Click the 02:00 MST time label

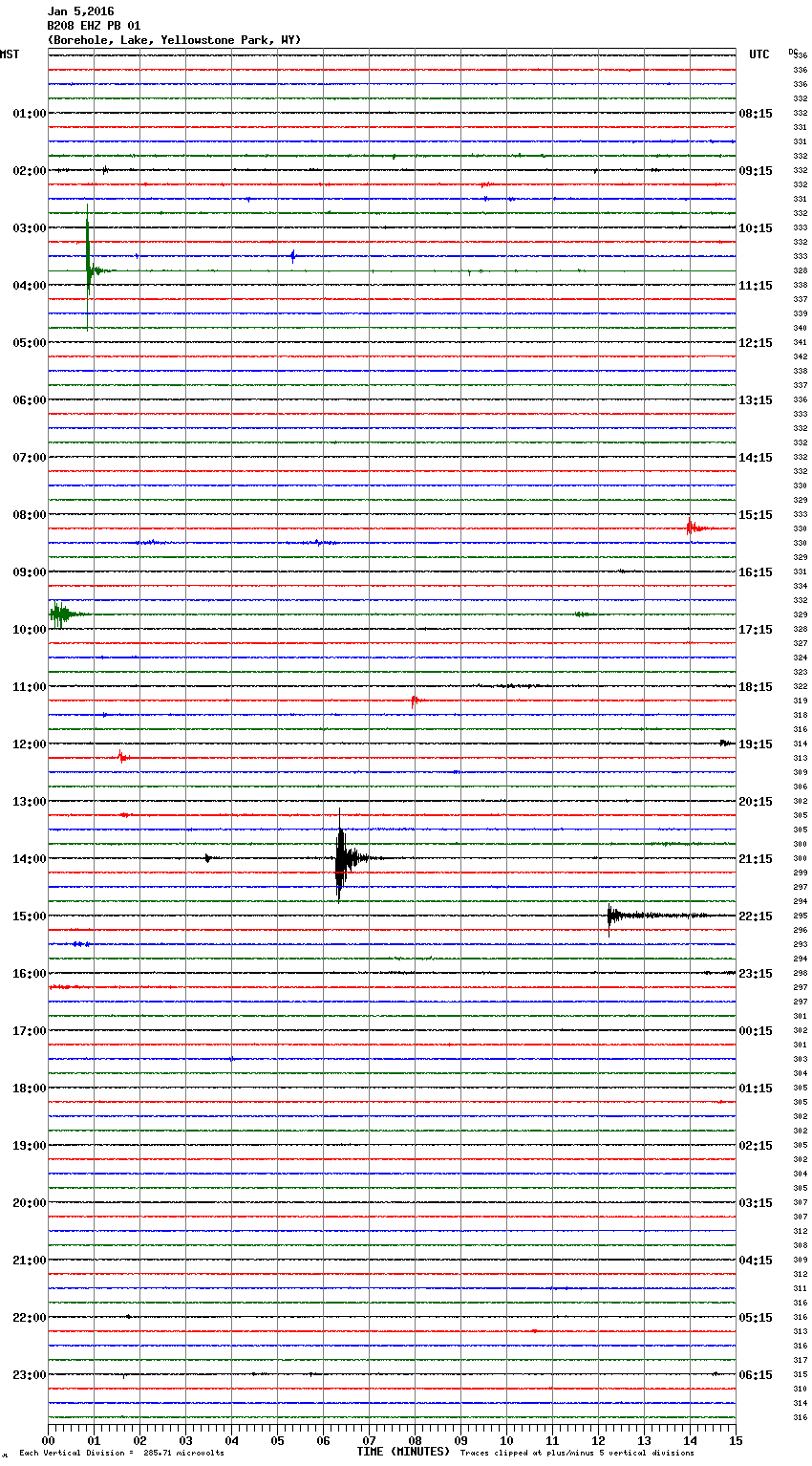click(30, 171)
